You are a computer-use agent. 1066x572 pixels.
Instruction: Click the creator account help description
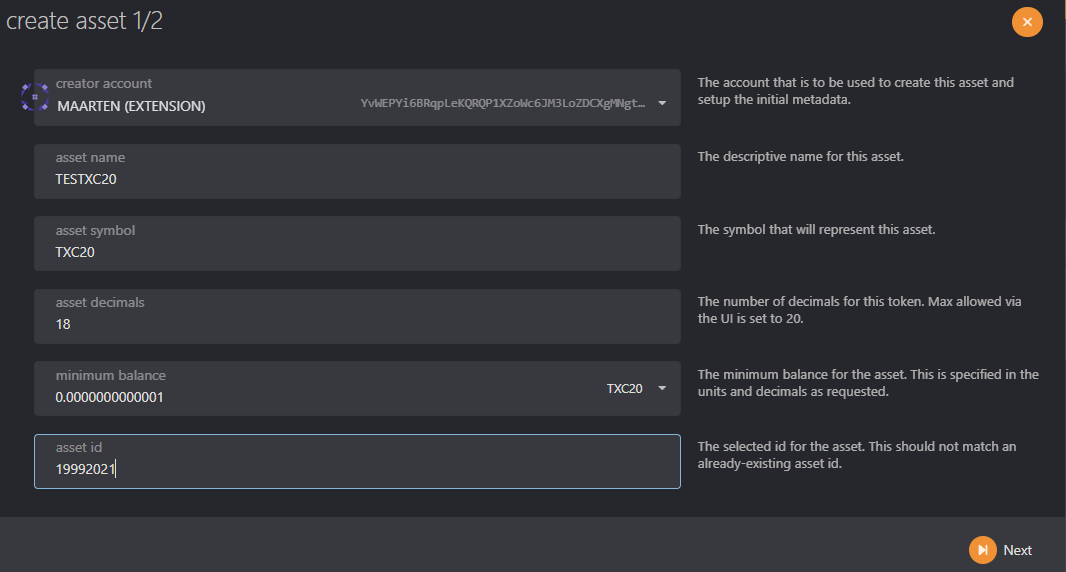(855, 91)
